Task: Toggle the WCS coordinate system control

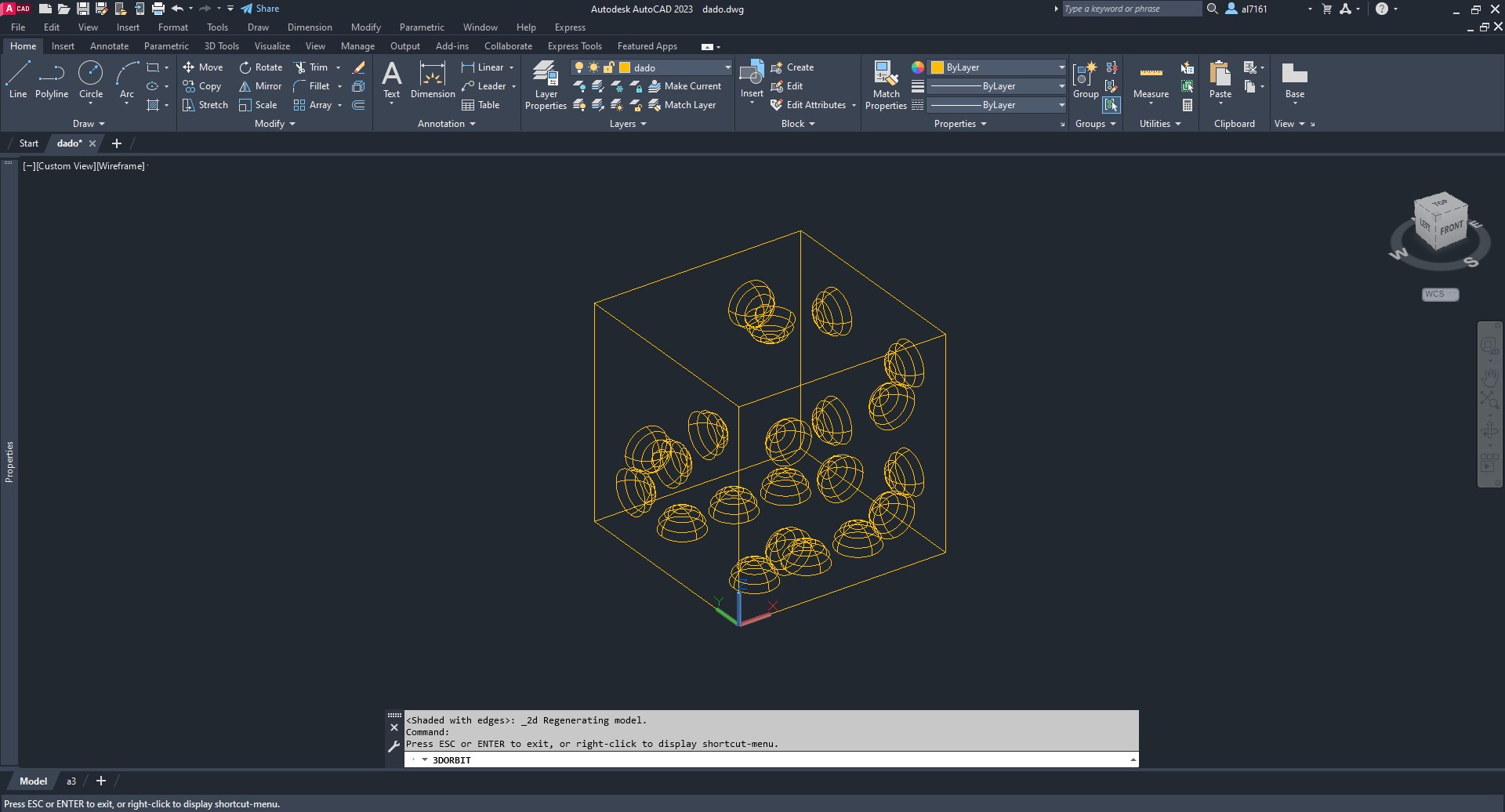Action: point(1440,295)
